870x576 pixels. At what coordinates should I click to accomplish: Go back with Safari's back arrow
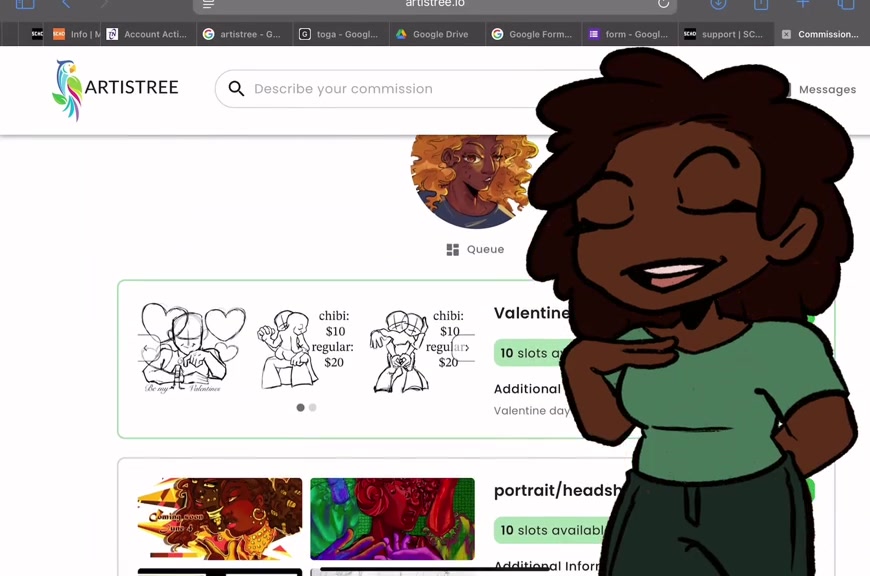click(x=65, y=4)
